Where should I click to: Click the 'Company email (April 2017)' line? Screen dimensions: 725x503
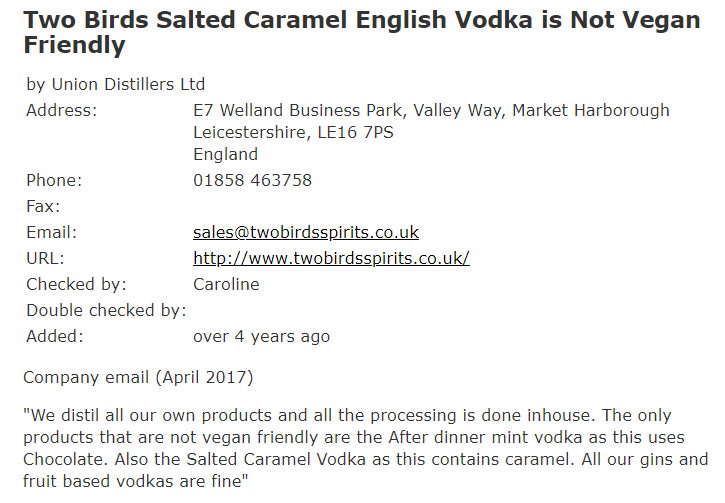coord(138,378)
